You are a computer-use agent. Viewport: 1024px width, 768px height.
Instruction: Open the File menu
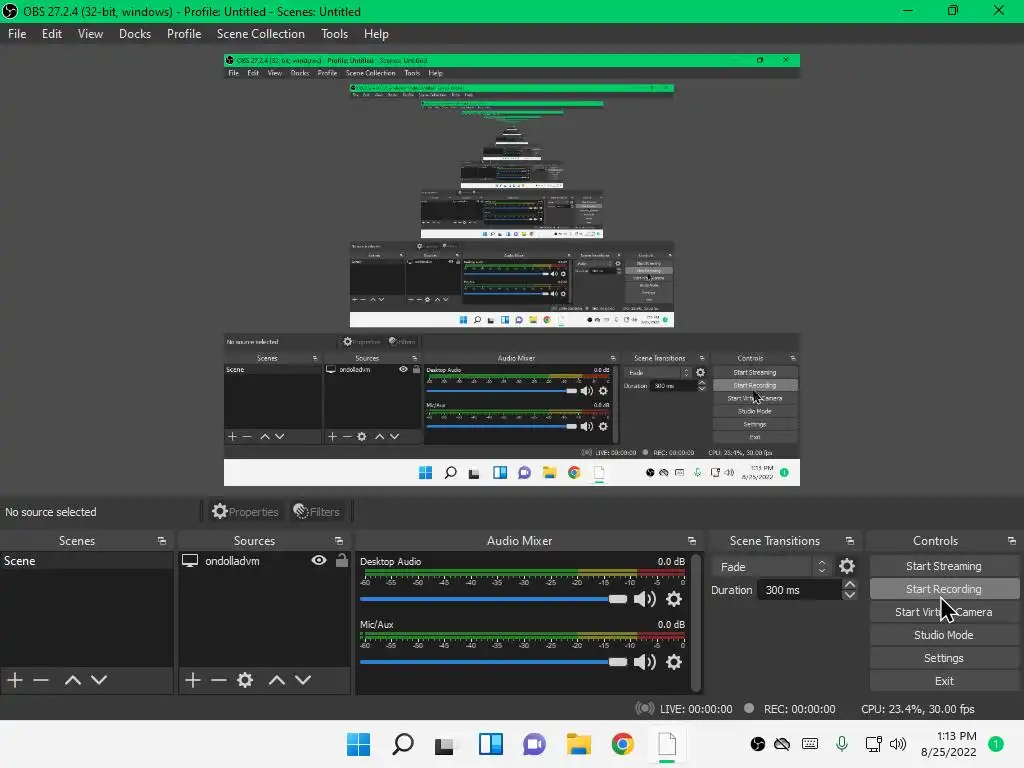(x=17, y=34)
